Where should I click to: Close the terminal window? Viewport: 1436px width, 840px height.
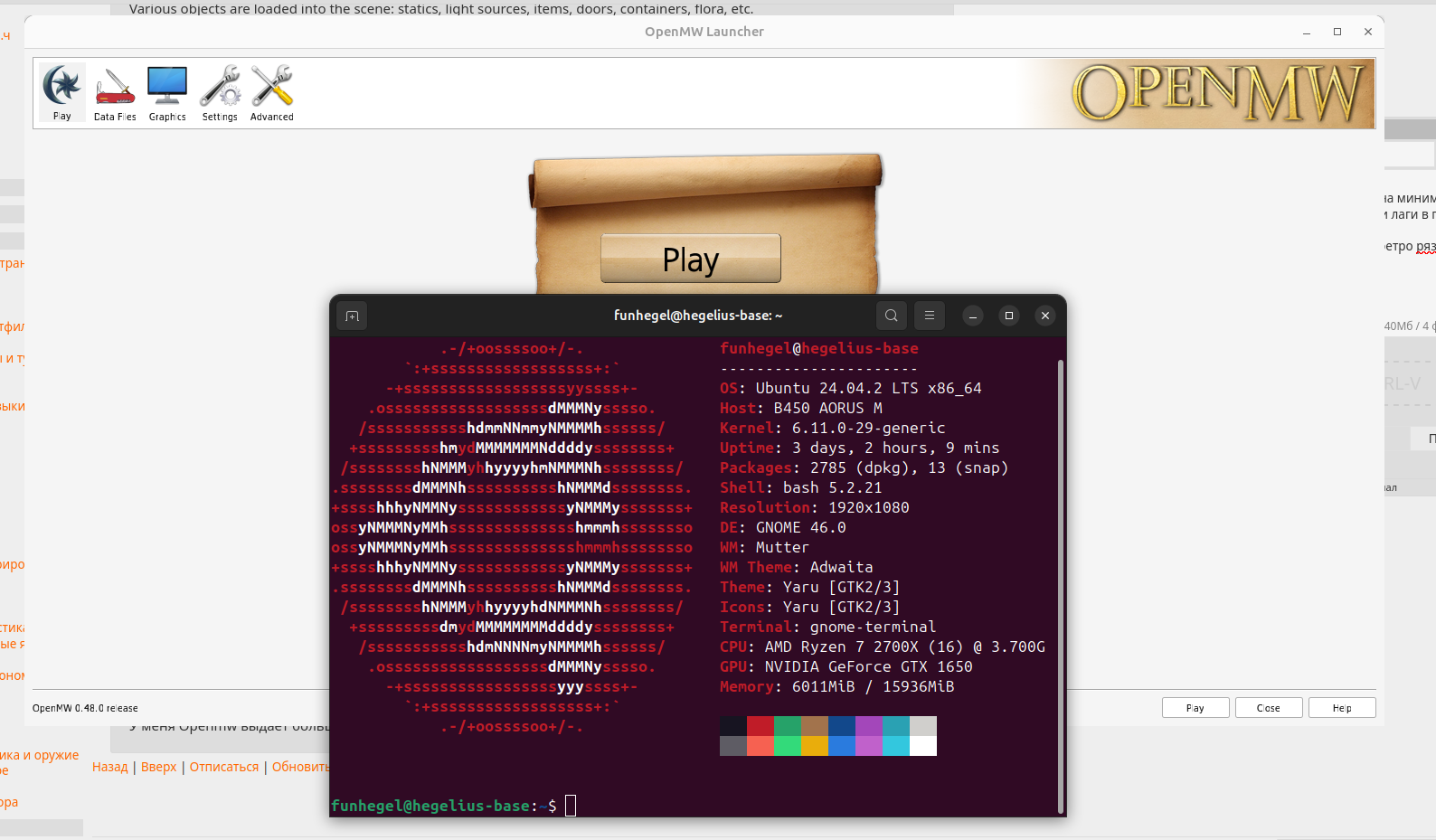[1045, 316]
